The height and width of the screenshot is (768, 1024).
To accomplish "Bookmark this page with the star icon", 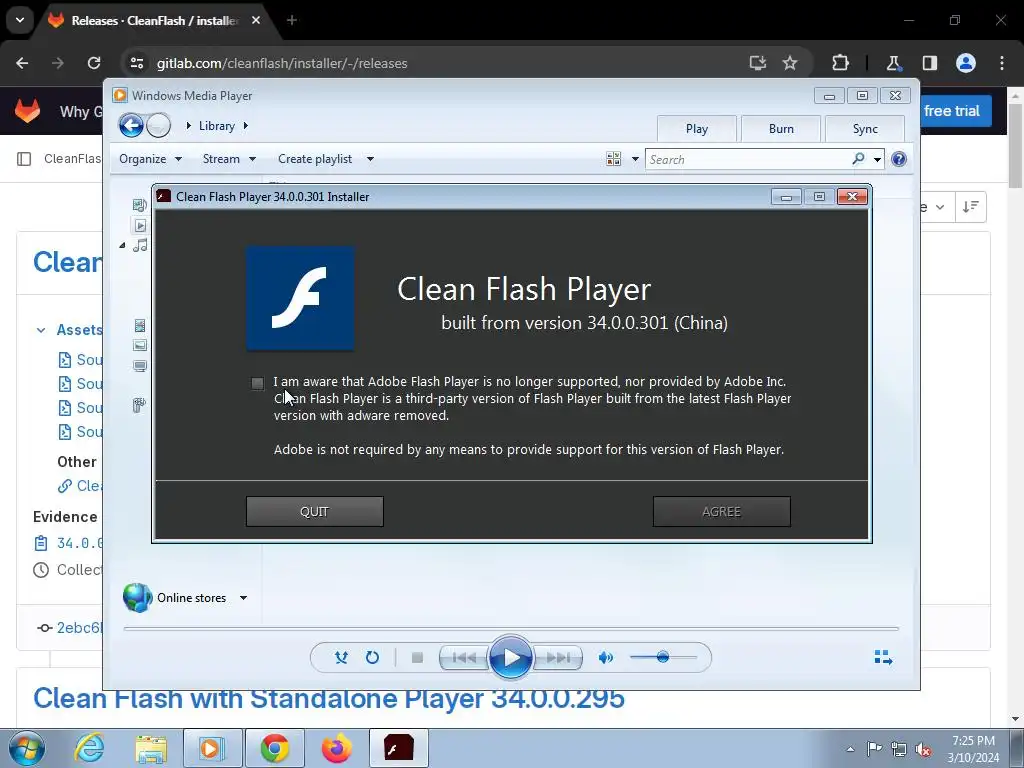I will (790, 63).
